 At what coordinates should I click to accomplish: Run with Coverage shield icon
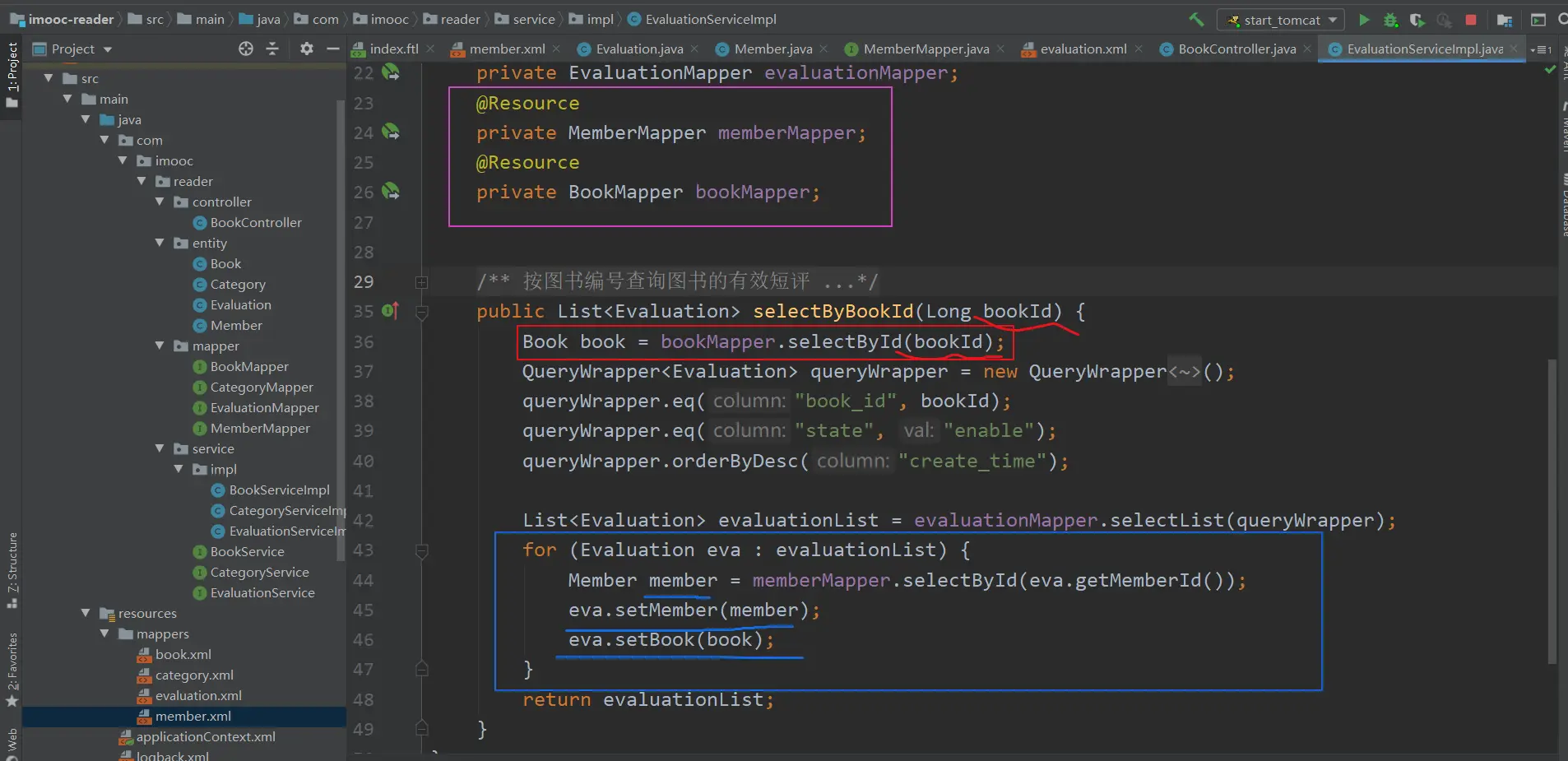[x=1417, y=20]
